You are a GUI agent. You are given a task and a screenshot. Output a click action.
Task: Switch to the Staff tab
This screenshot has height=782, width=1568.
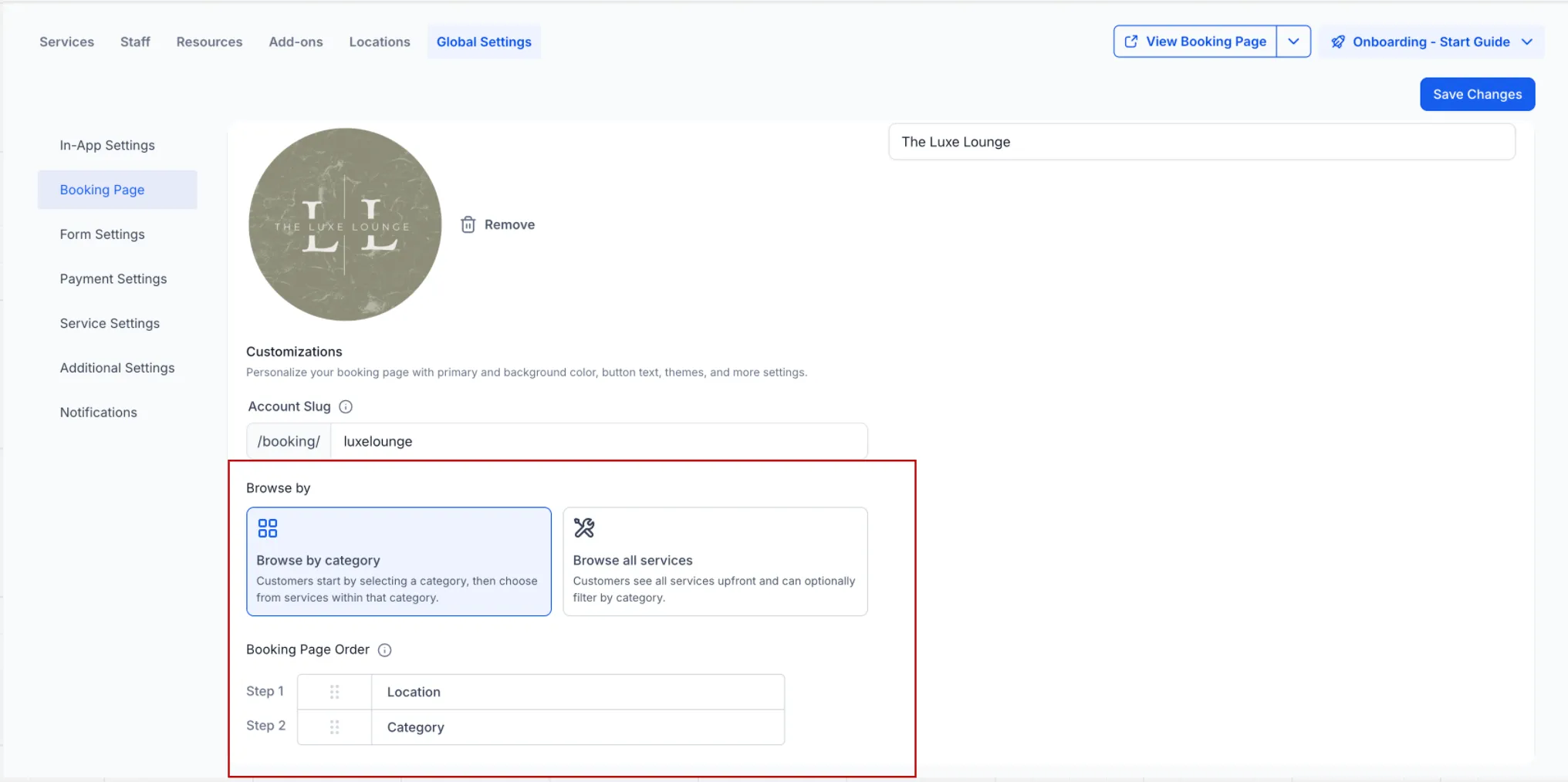click(x=135, y=42)
